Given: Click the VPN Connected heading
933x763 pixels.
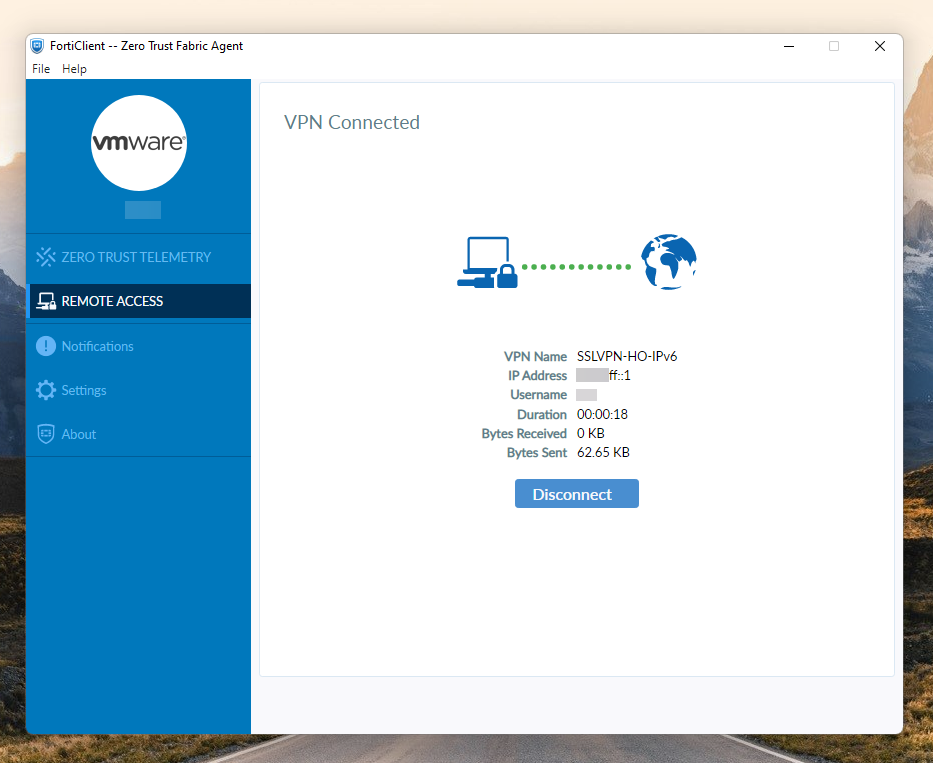Looking at the screenshot, I should [x=352, y=122].
